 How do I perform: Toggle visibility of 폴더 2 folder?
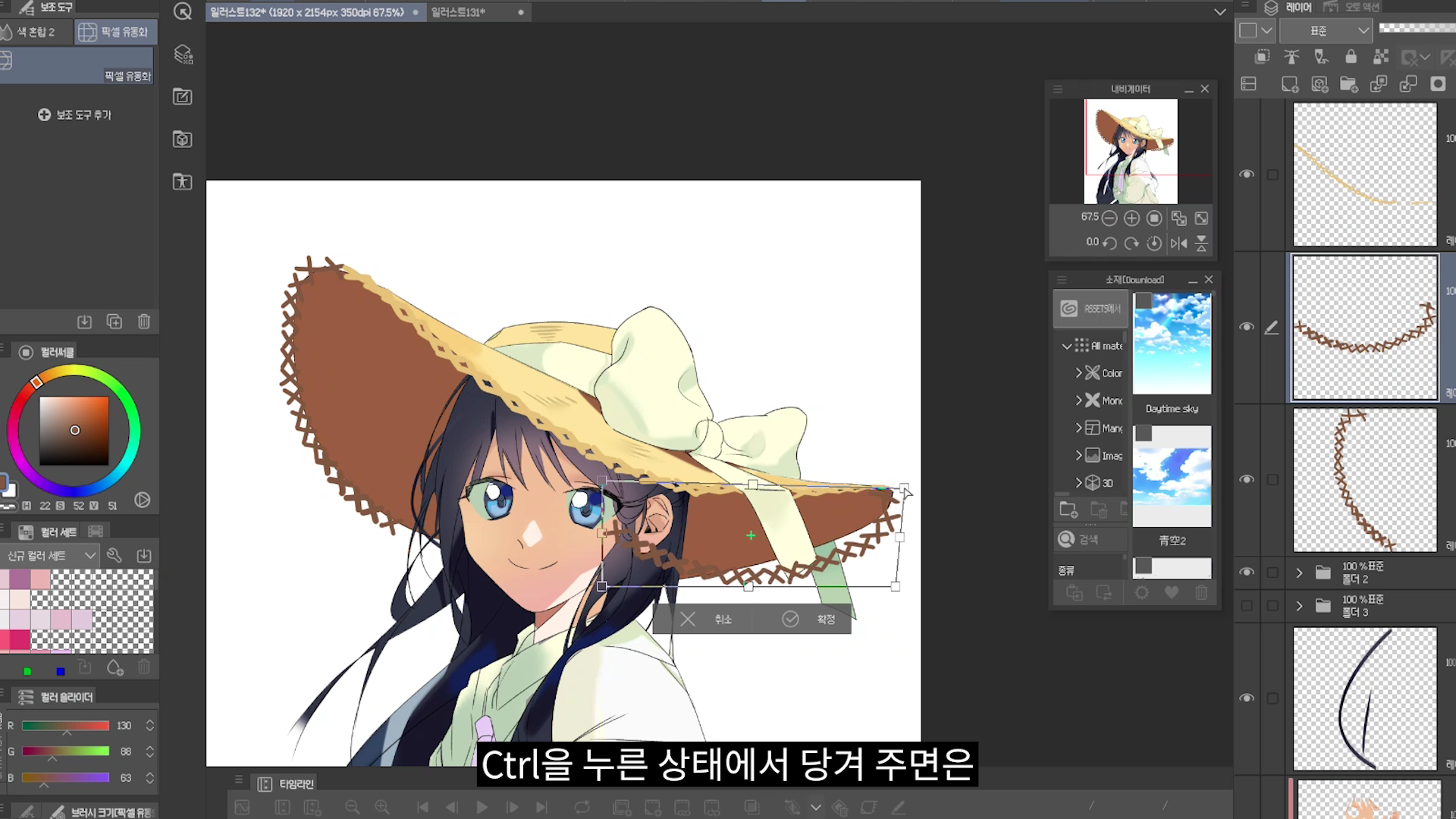pos(1247,573)
